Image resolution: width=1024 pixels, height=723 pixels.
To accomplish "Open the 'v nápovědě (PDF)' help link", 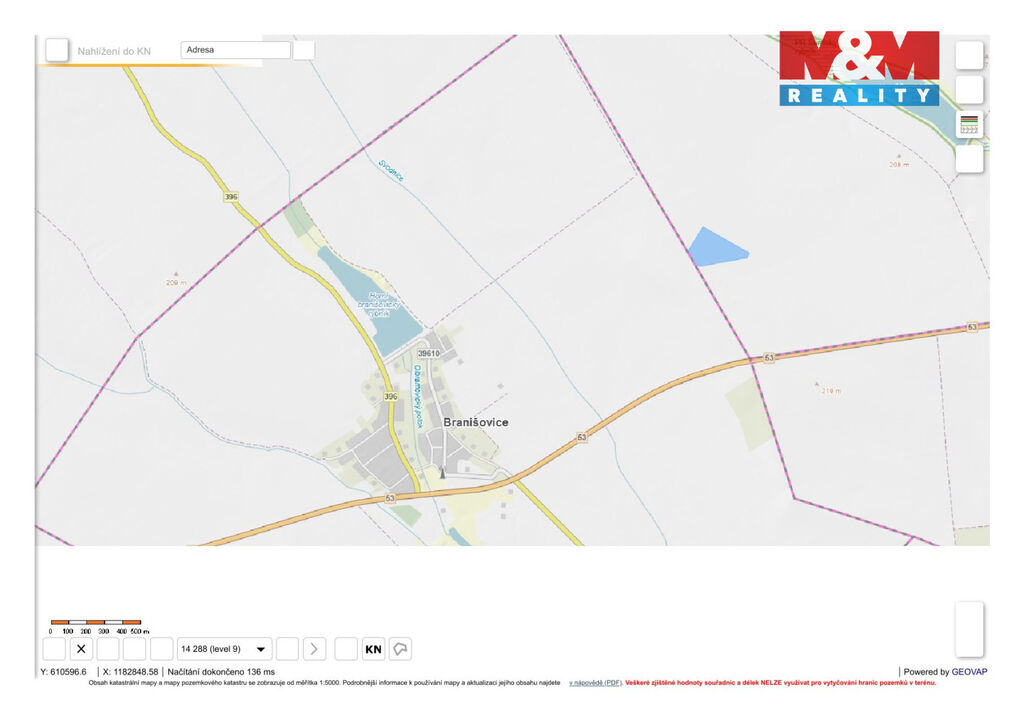I will tap(595, 683).
